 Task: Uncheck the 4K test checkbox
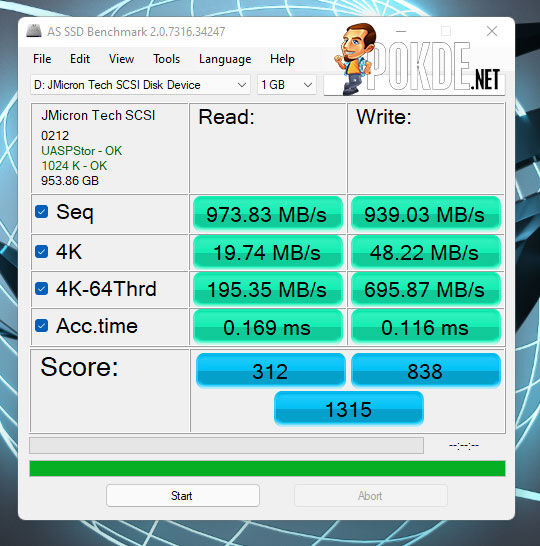(42, 251)
